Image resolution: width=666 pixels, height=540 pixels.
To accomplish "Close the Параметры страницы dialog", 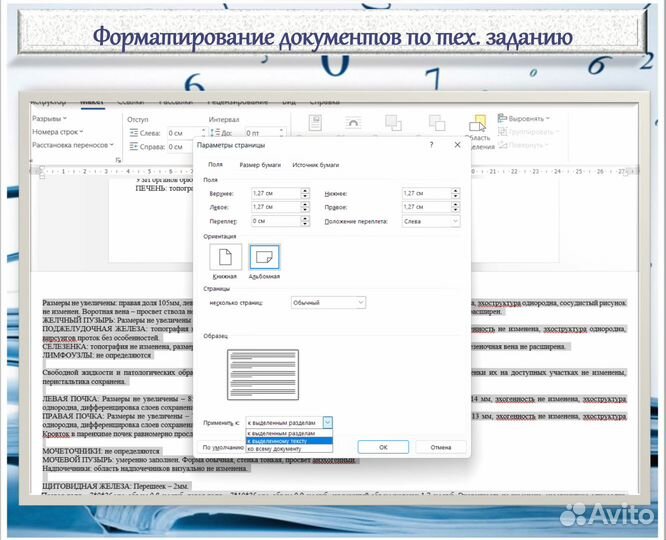I will point(457,145).
